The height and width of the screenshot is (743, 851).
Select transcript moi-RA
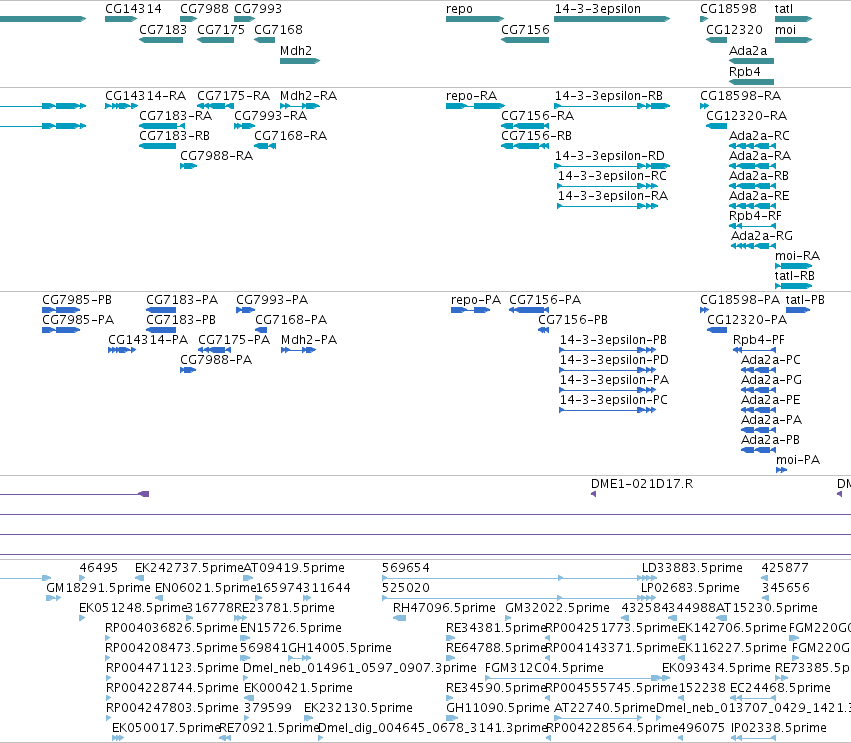[x=797, y=256]
